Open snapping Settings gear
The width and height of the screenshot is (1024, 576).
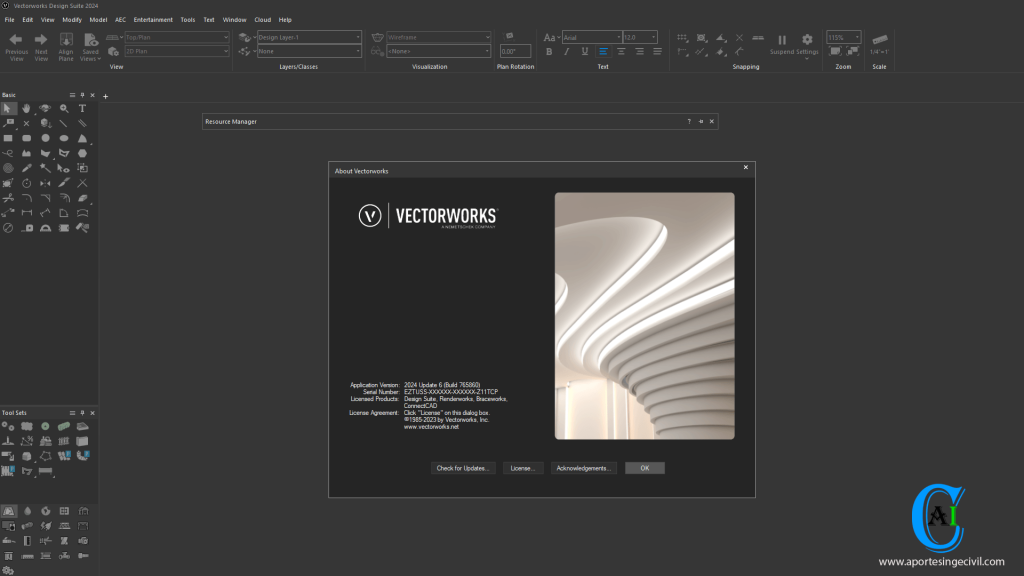coord(807,44)
